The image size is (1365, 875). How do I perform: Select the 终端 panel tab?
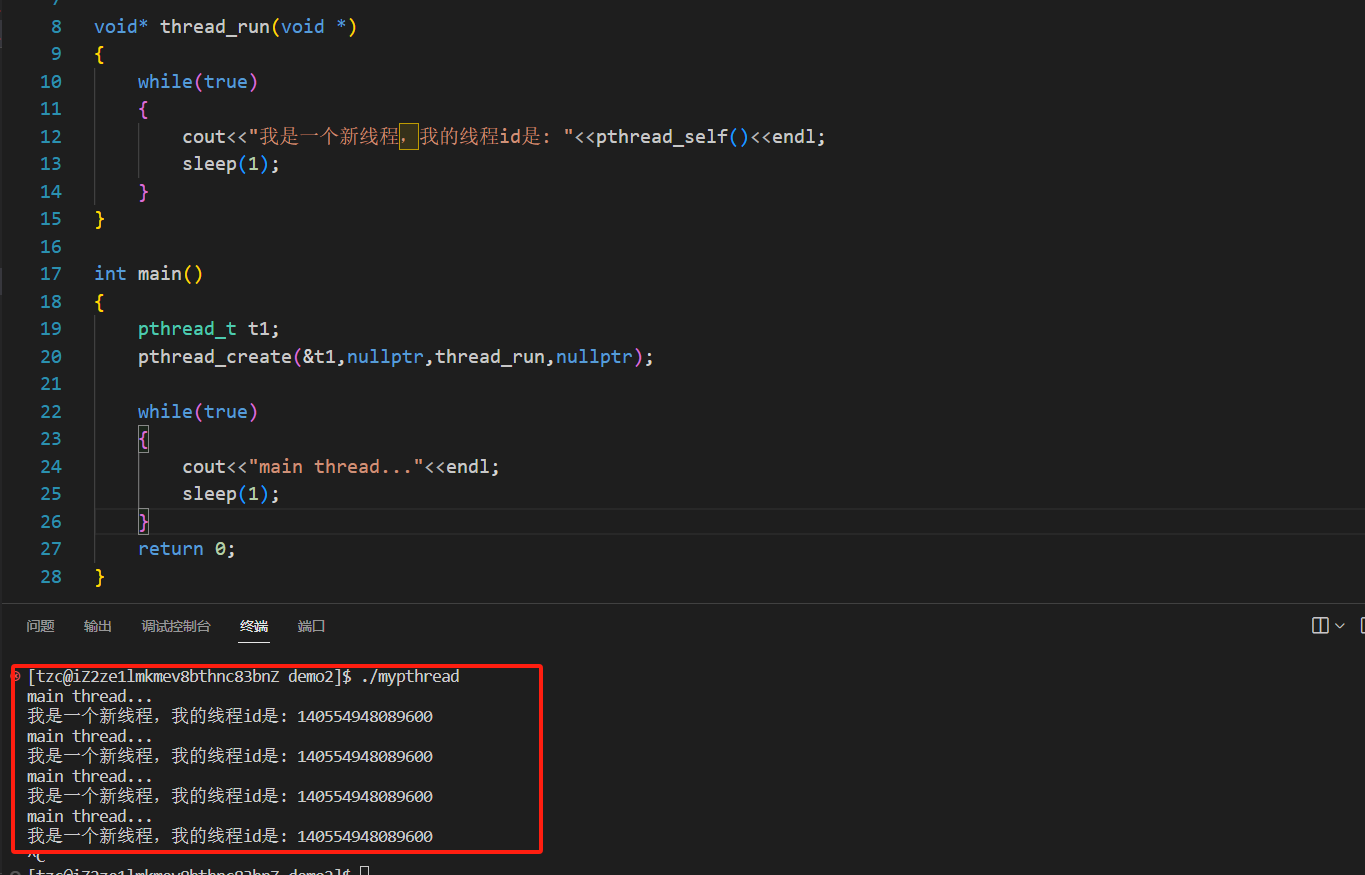pyautogui.click(x=254, y=626)
